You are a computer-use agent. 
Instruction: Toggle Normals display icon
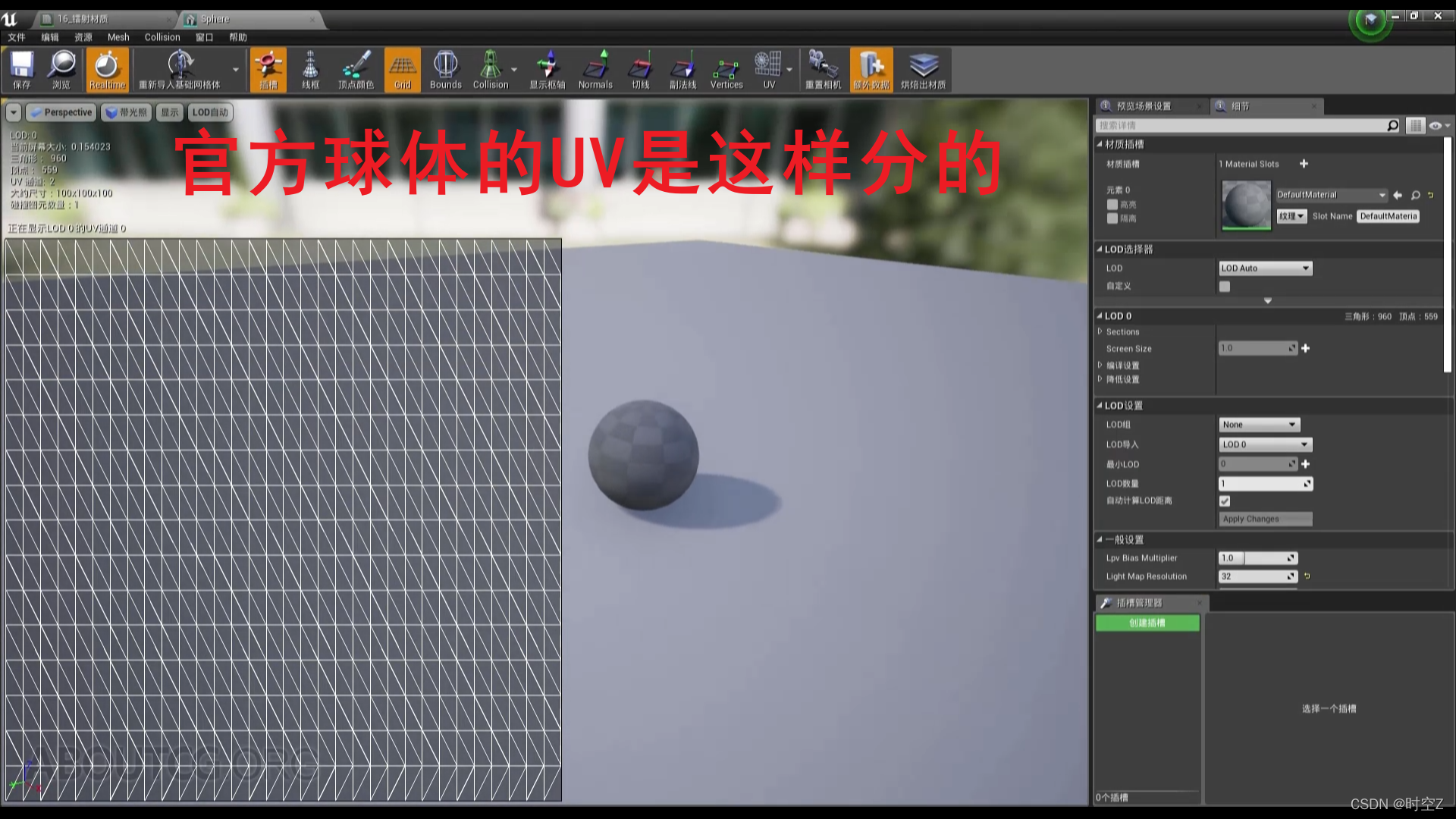pos(595,70)
